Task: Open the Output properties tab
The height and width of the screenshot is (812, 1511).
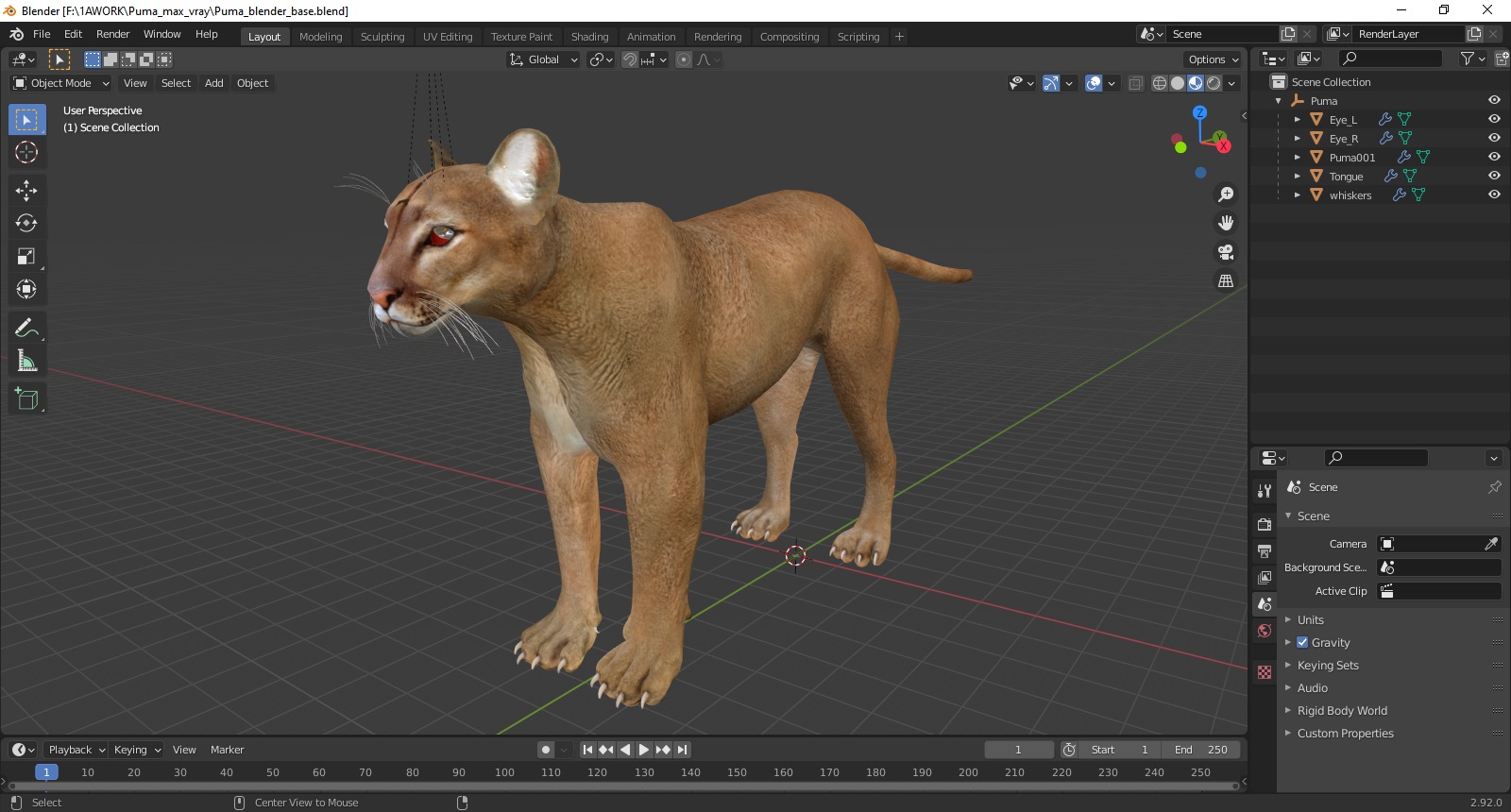Action: pos(1265,550)
